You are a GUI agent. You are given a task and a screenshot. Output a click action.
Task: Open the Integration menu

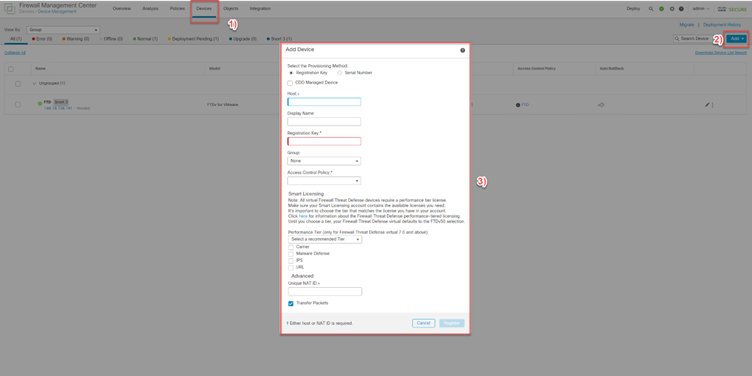pyautogui.click(x=260, y=9)
